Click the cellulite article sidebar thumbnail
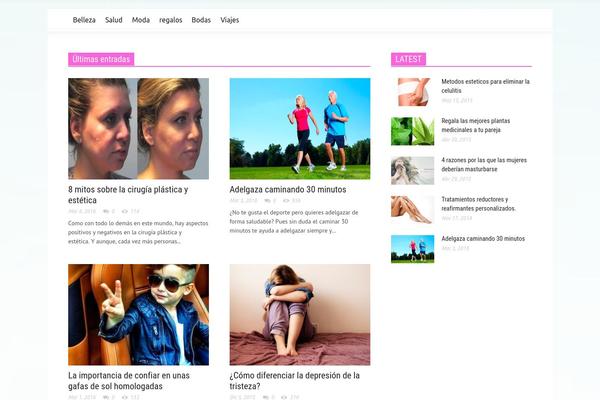Viewport: 600px width, 400px height. (412, 92)
